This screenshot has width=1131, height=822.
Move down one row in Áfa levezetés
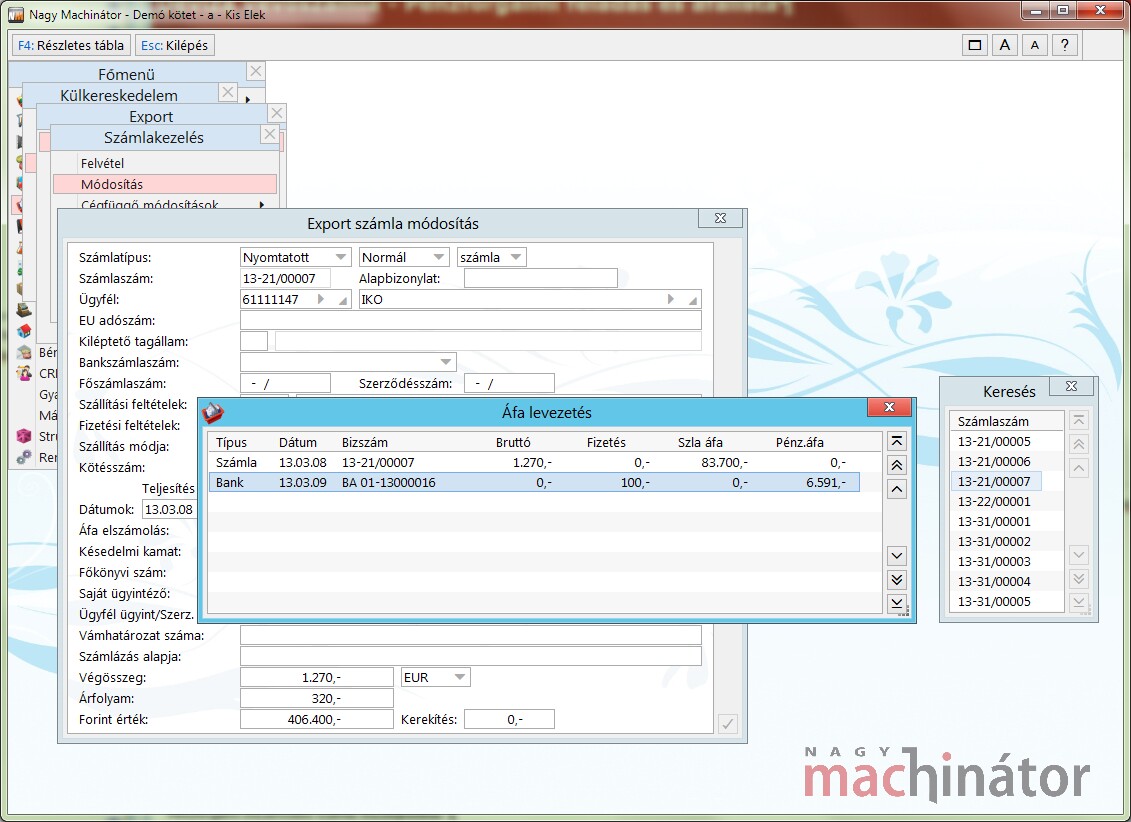pyautogui.click(x=897, y=556)
